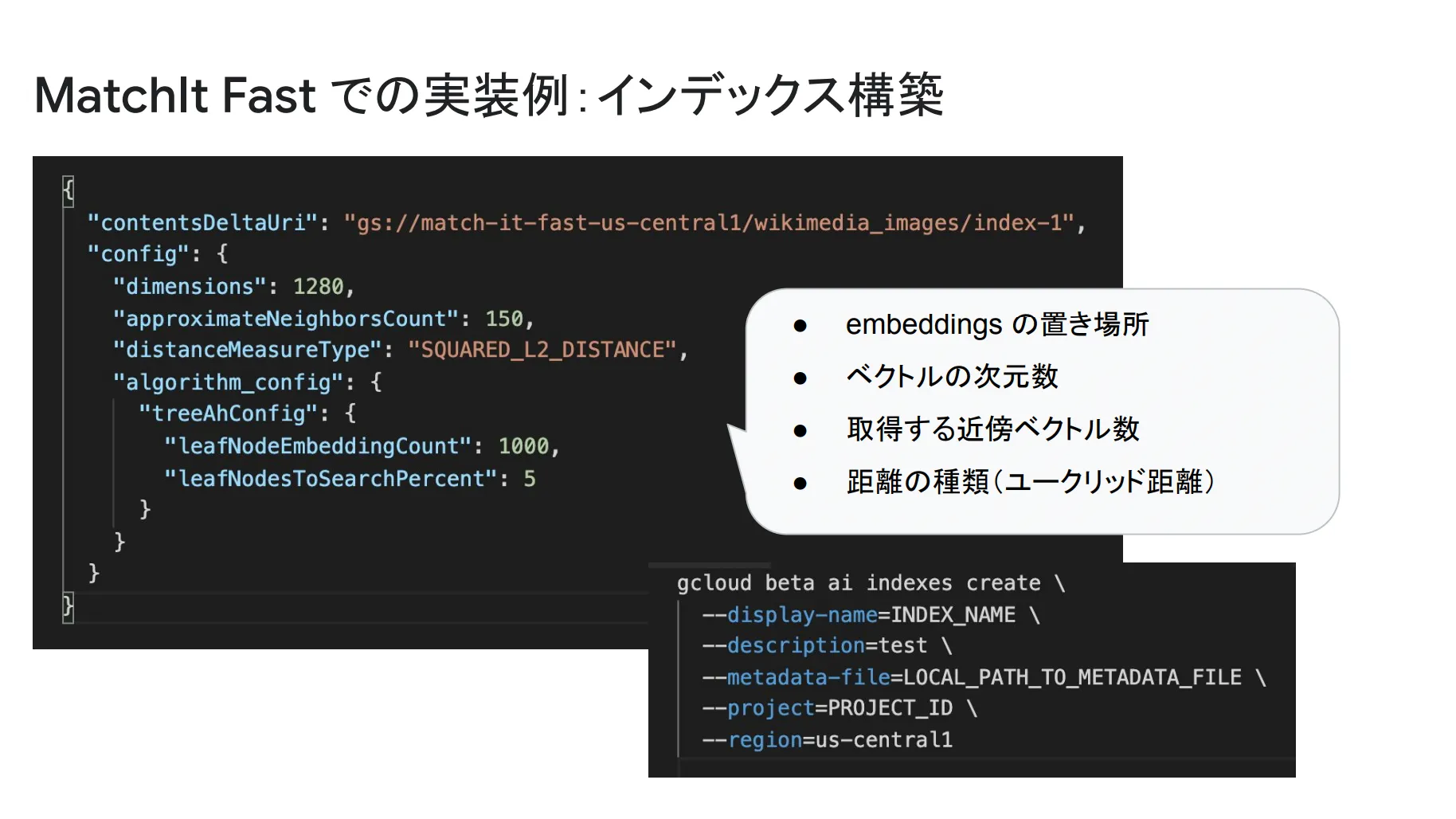Click the bullet "ベクトルの次元数"
Image resolution: width=1456 pixels, height=819 pixels.
[952, 376]
